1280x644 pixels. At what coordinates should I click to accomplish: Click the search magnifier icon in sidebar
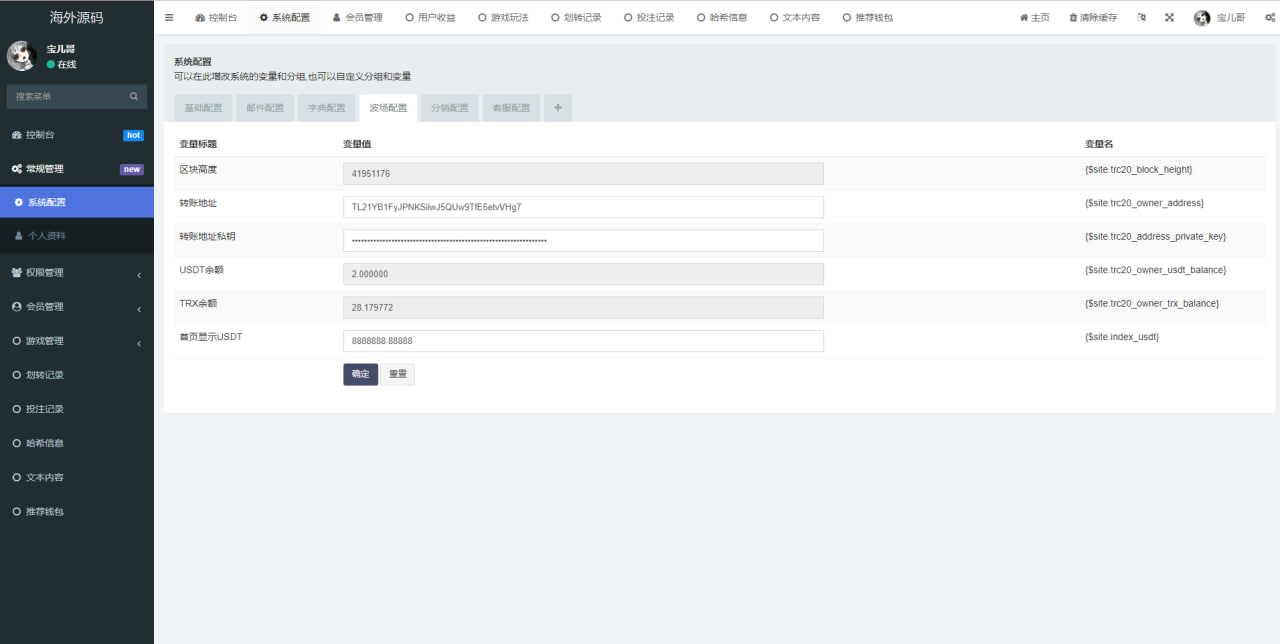point(134,97)
